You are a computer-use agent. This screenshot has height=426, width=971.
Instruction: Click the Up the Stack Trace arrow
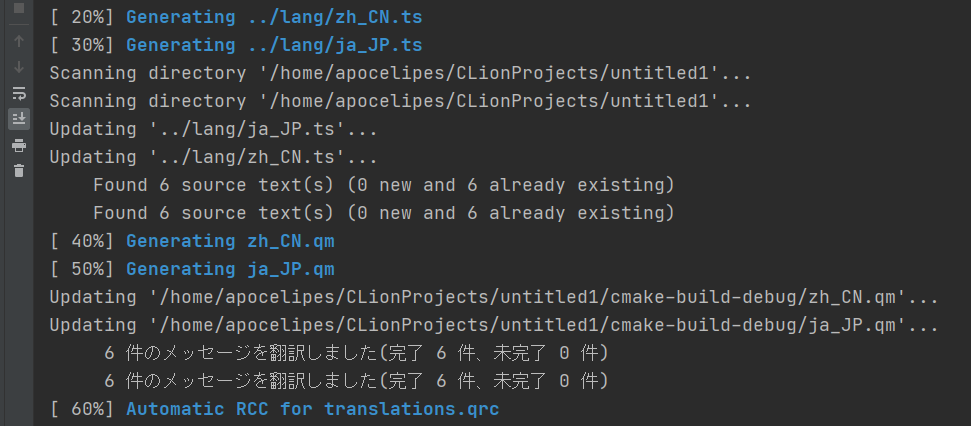19,41
